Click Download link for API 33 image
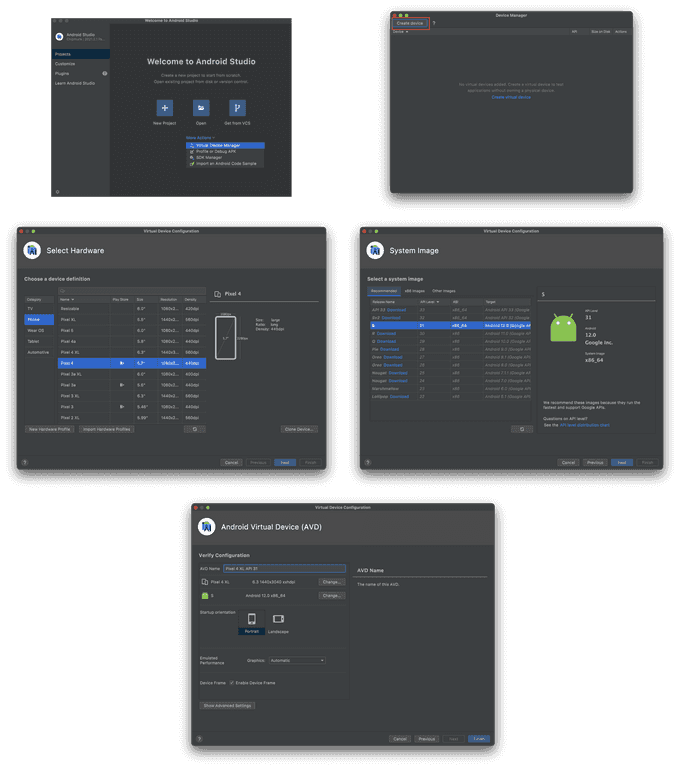The height and width of the screenshot is (768, 680). pos(396,310)
